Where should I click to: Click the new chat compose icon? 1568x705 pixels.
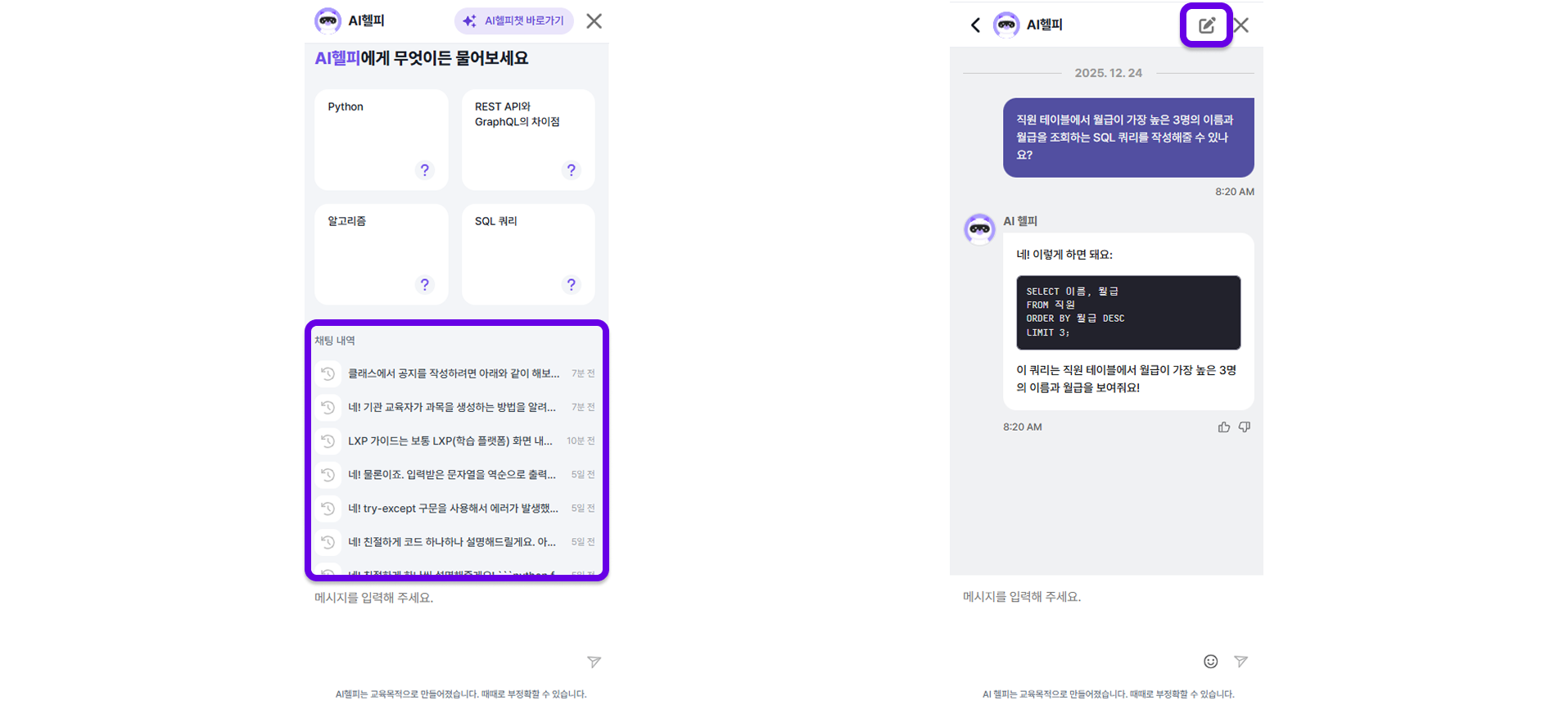pyautogui.click(x=1206, y=25)
